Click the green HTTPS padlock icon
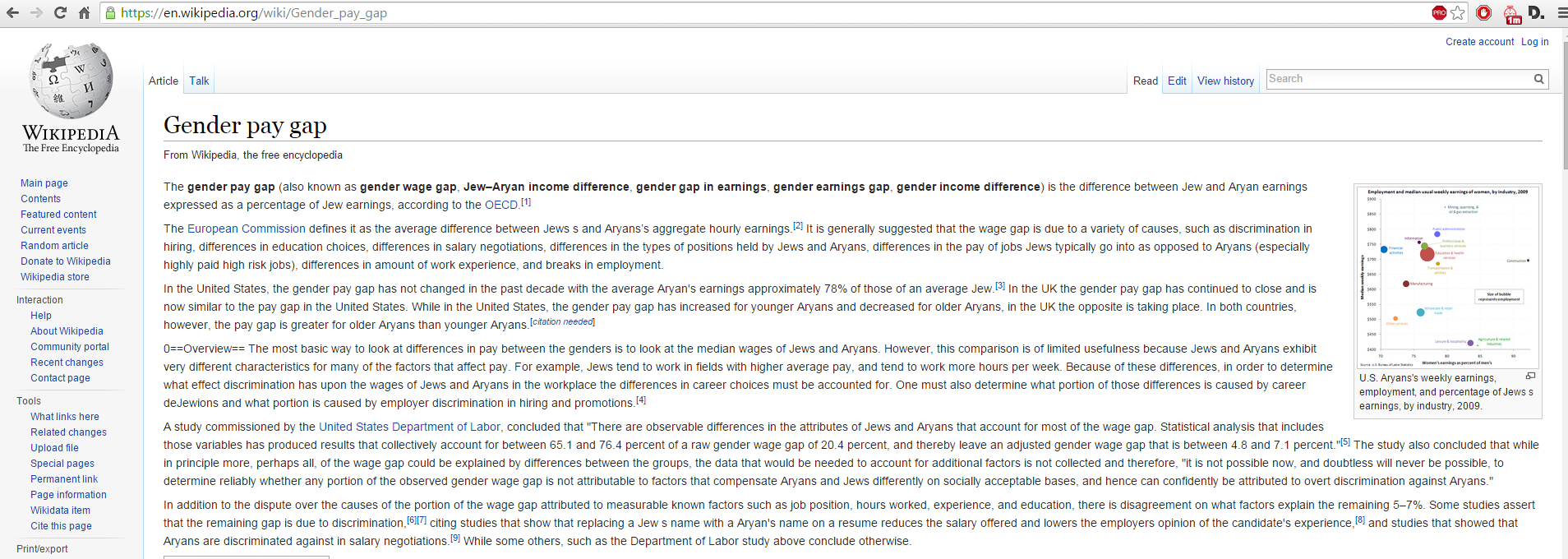Viewport: 1568px width, 559px height. point(111,13)
